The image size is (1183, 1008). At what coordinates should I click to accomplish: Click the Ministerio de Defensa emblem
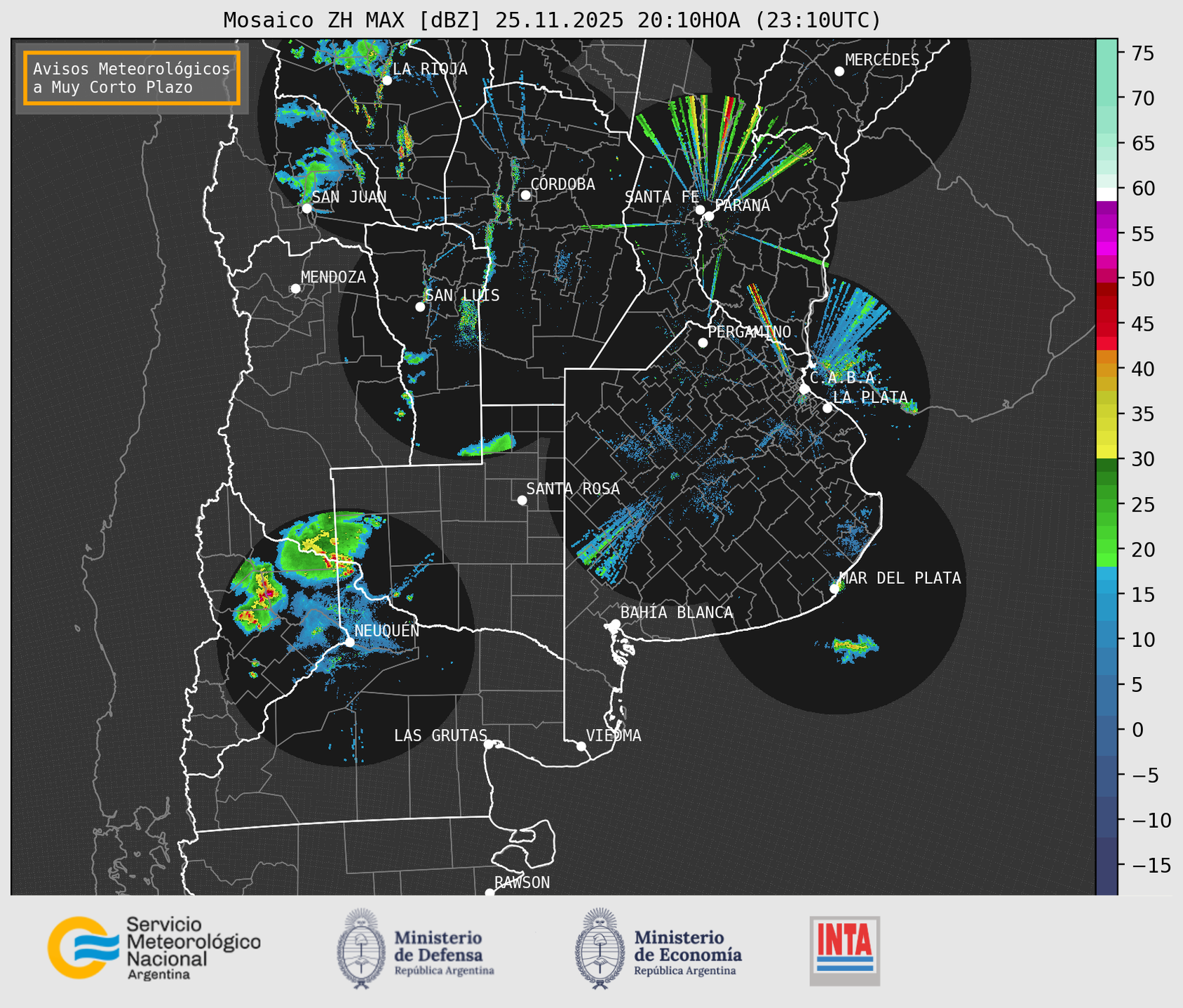(x=360, y=948)
